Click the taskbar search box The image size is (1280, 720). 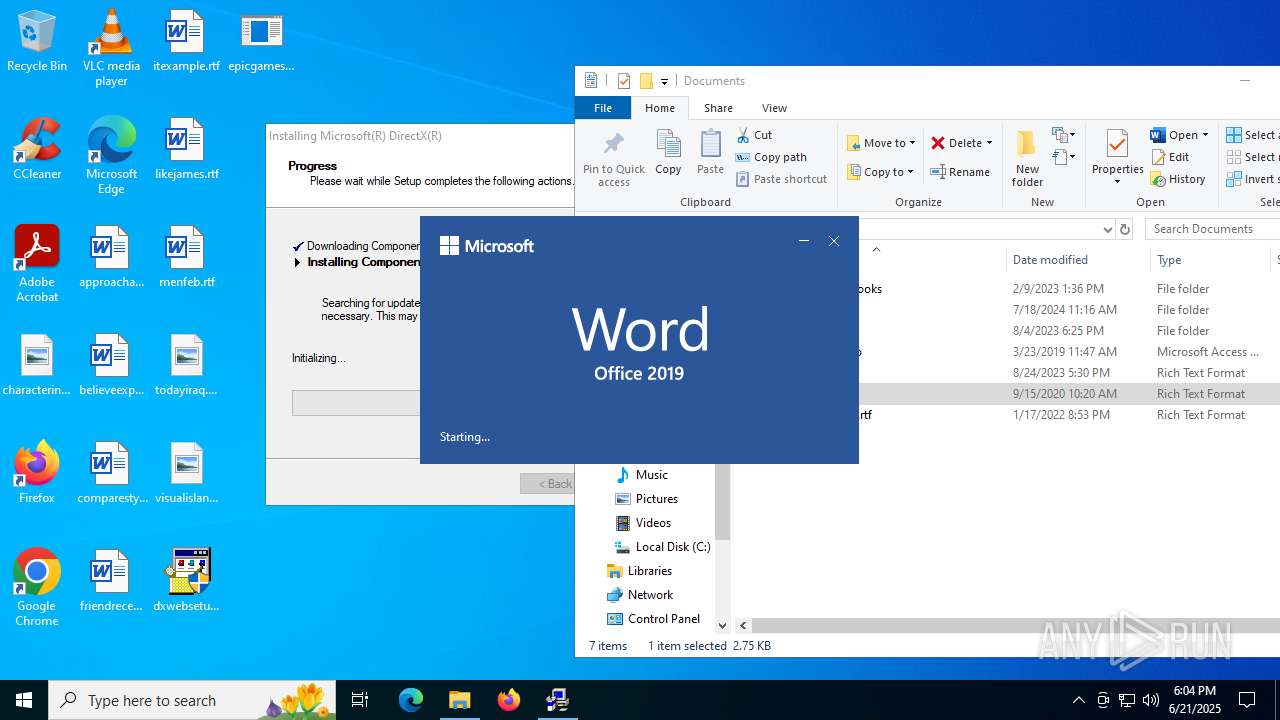[194, 700]
